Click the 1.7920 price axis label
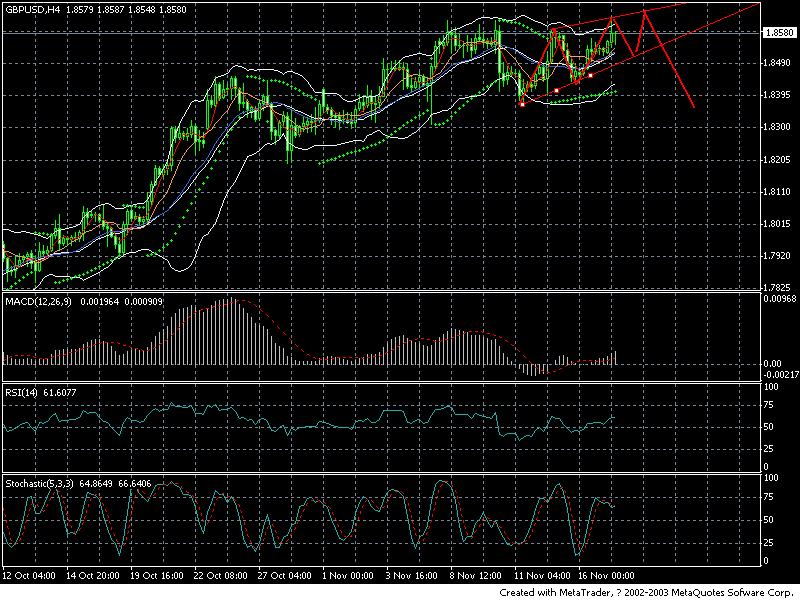Screen dimensions: 800x600 [x=777, y=256]
